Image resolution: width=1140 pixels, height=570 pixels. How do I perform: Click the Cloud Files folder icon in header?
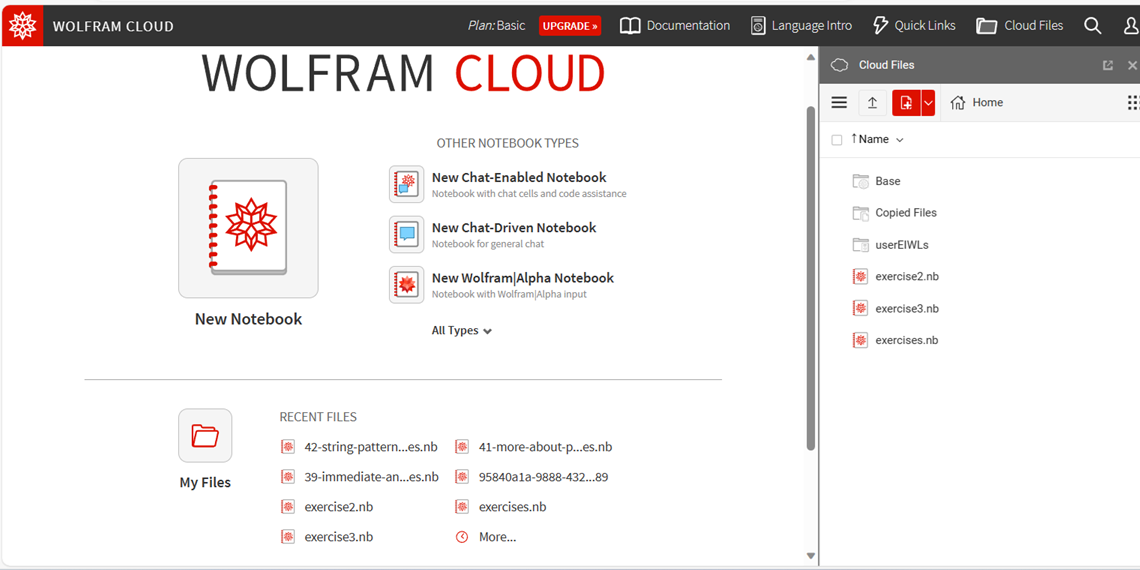(987, 26)
